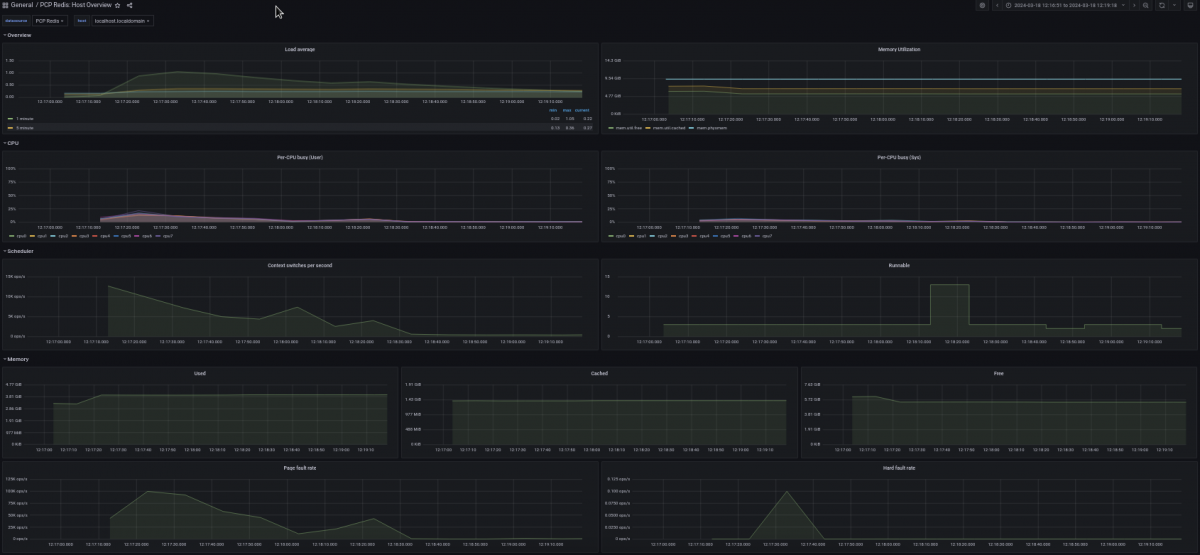This screenshot has height=555, width=1200.
Task: Open the Page fault rate panel title
Action: click(x=299, y=467)
